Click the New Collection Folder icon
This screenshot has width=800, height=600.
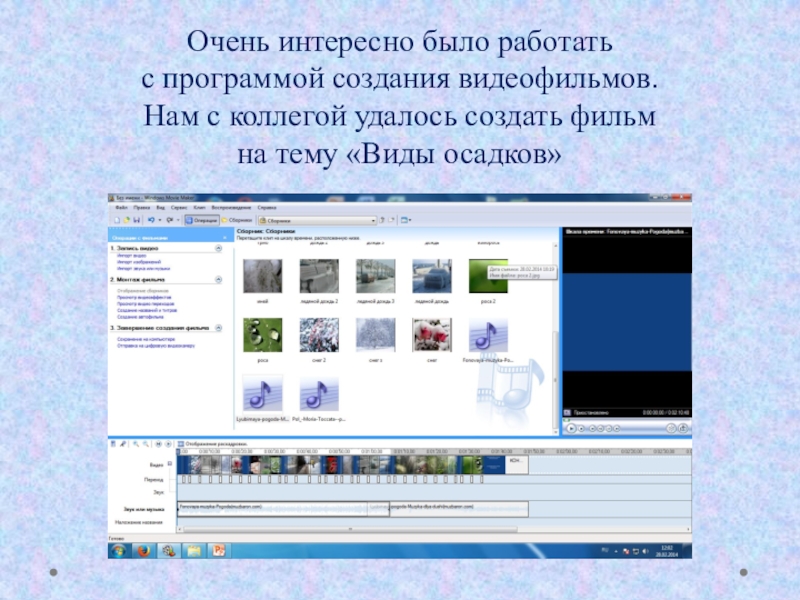391,220
